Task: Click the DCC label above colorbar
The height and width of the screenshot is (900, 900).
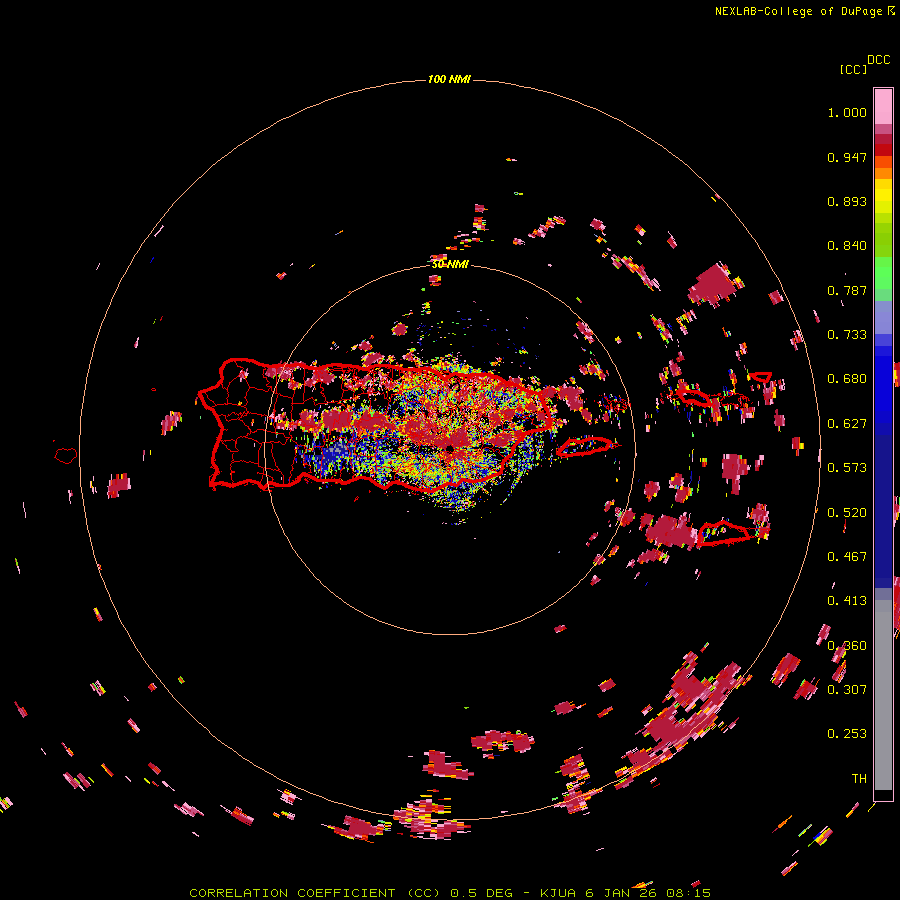Action: pos(879,60)
